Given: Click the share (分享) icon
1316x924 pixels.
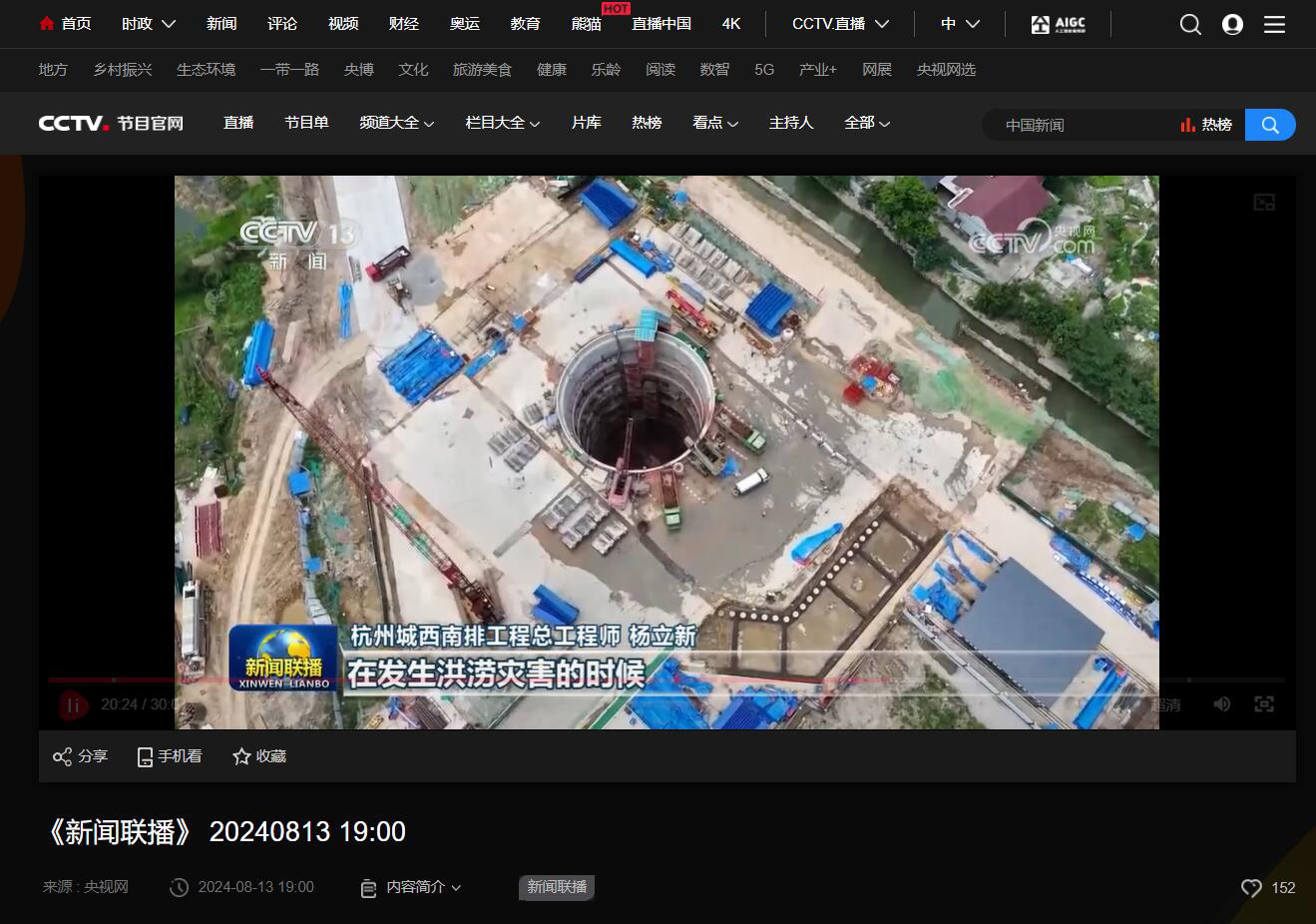Looking at the screenshot, I should [x=63, y=756].
